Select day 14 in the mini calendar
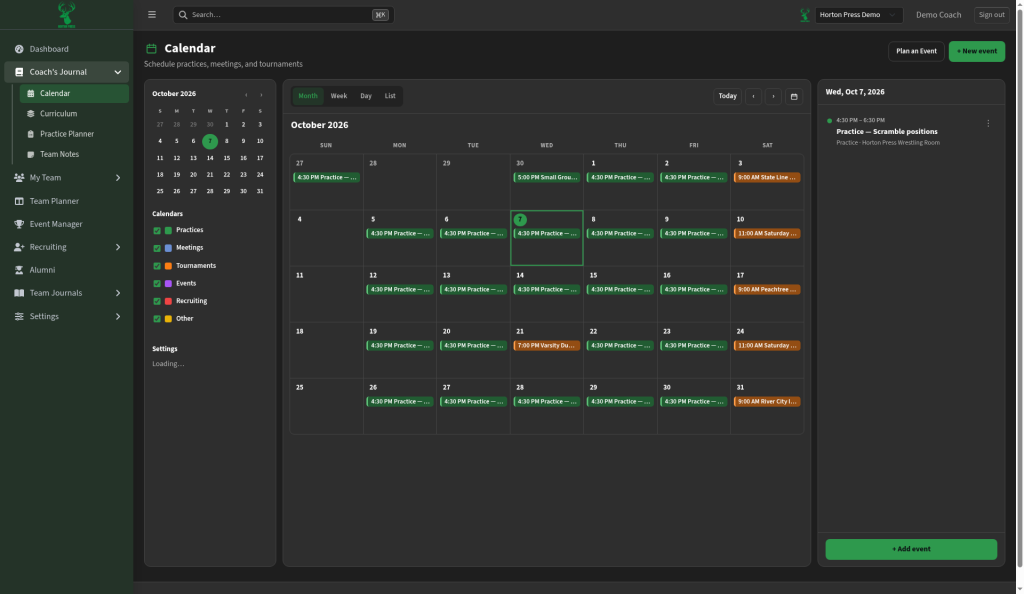1024x594 pixels. (210, 158)
